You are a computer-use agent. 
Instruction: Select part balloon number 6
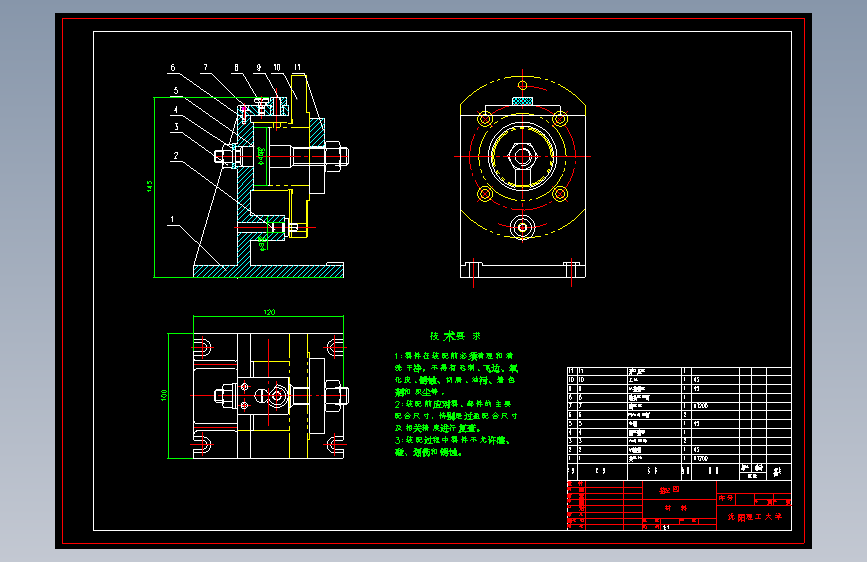click(x=173, y=67)
